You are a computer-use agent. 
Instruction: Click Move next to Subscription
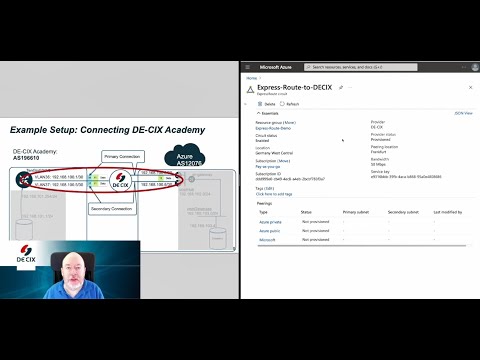pyautogui.click(x=284, y=161)
